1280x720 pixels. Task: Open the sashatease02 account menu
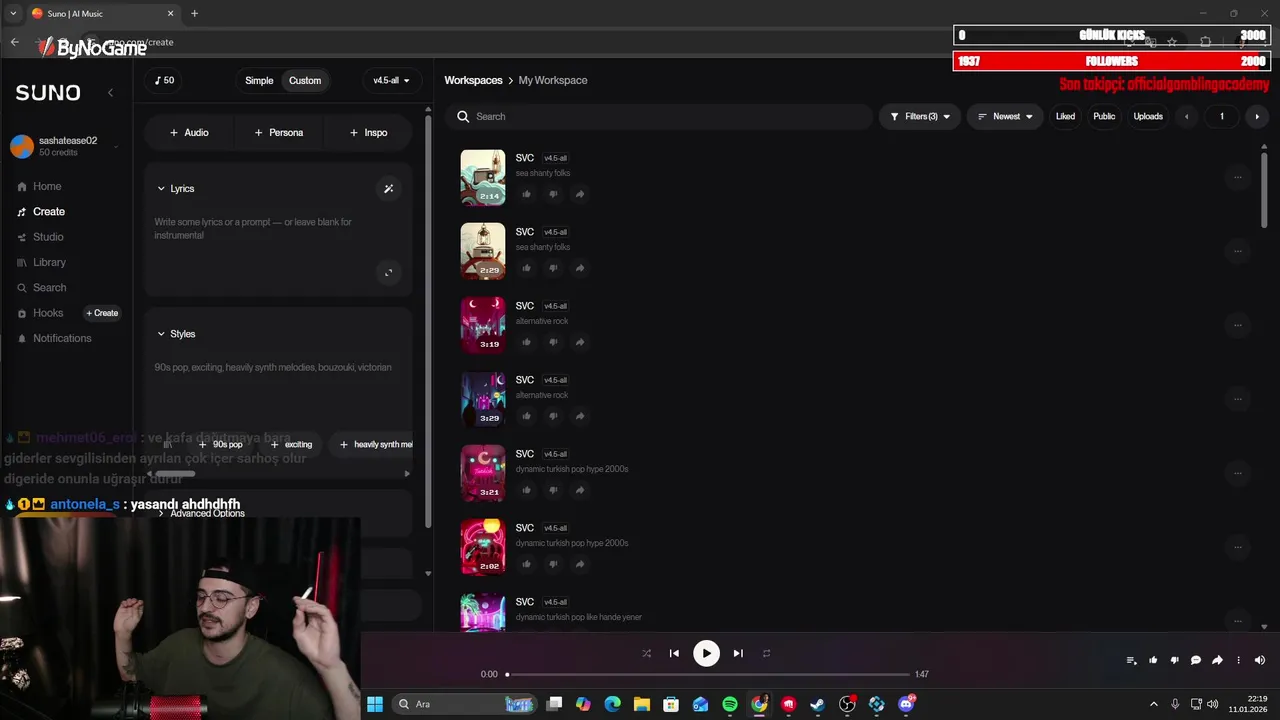click(65, 146)
